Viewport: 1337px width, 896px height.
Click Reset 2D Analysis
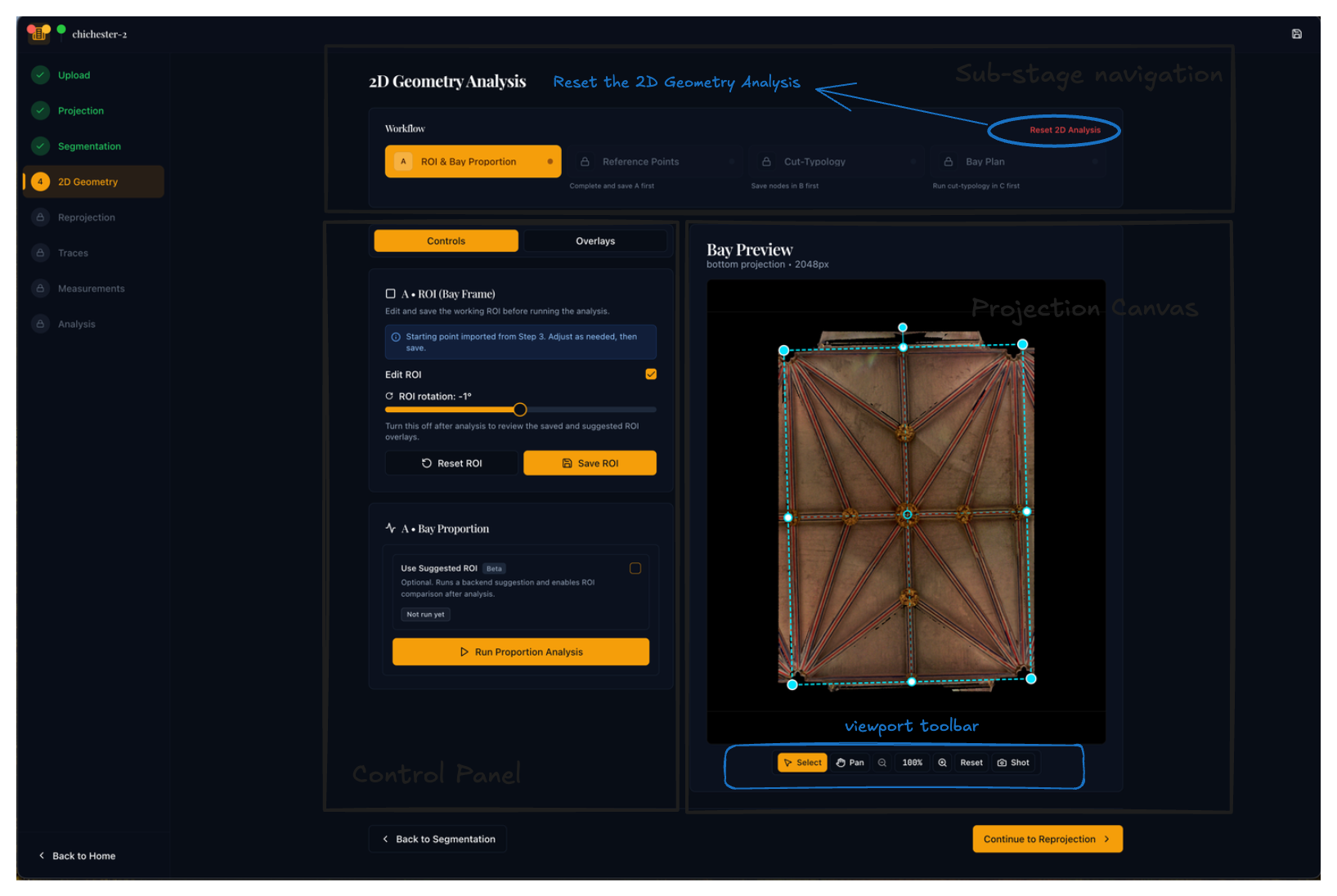point(1065,130)
